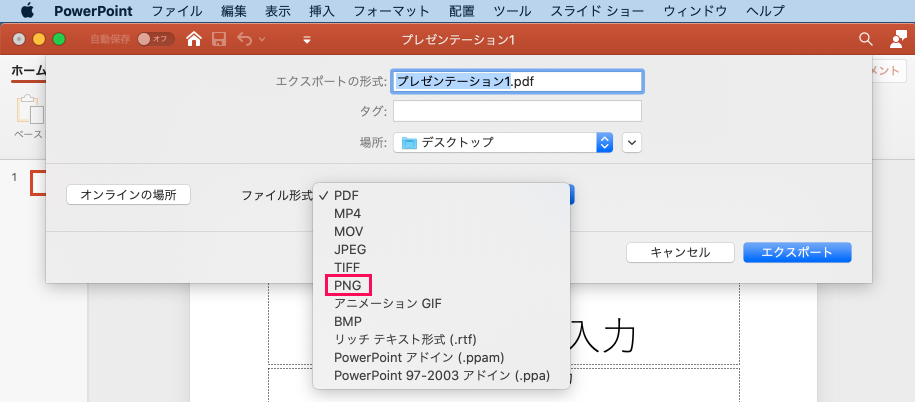Select PowerPoint 97-2003 アドイン (.ppa) format

[x=441, y=376]
